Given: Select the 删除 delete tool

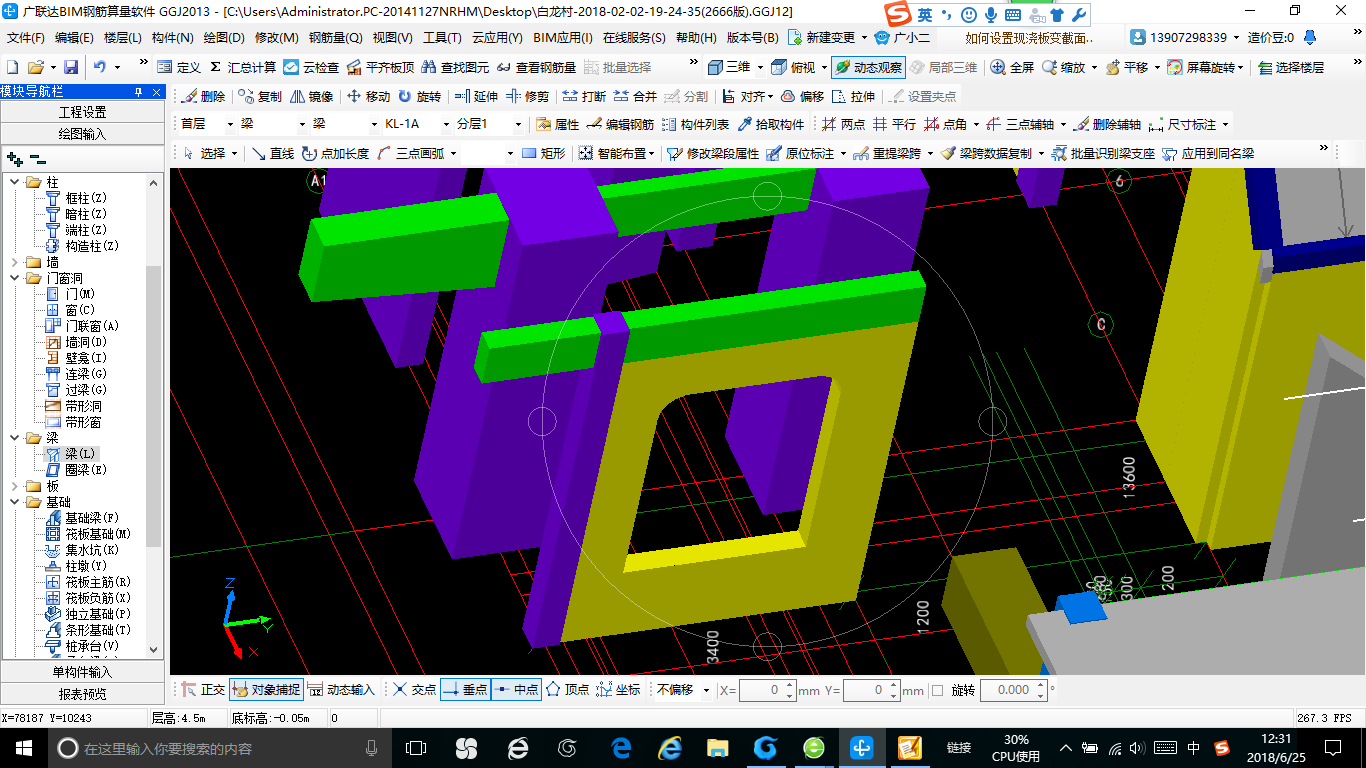Looking at the screenshot, I should tap(204, 96).
